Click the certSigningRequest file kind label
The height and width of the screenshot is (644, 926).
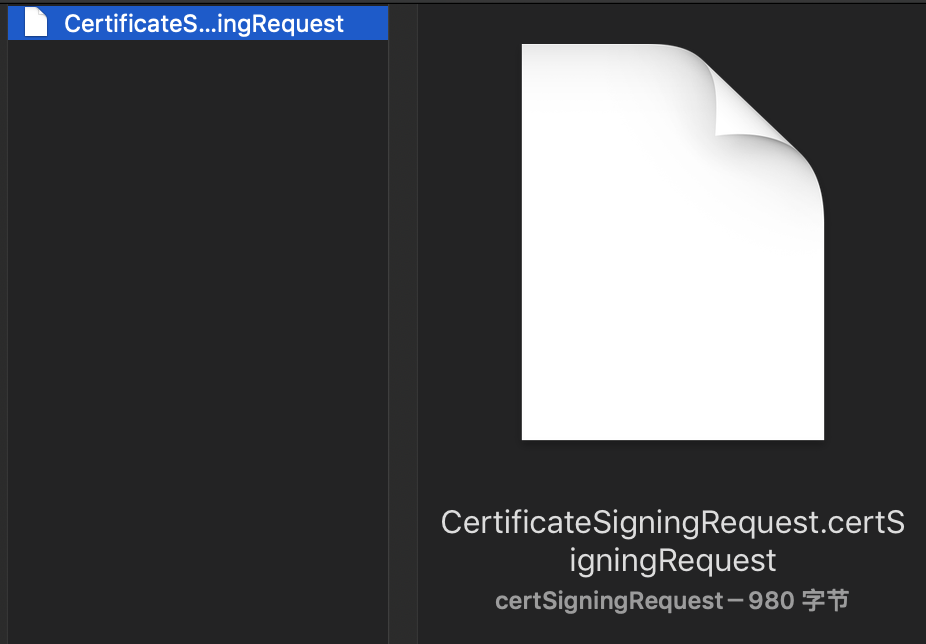[x=609, y=601]
